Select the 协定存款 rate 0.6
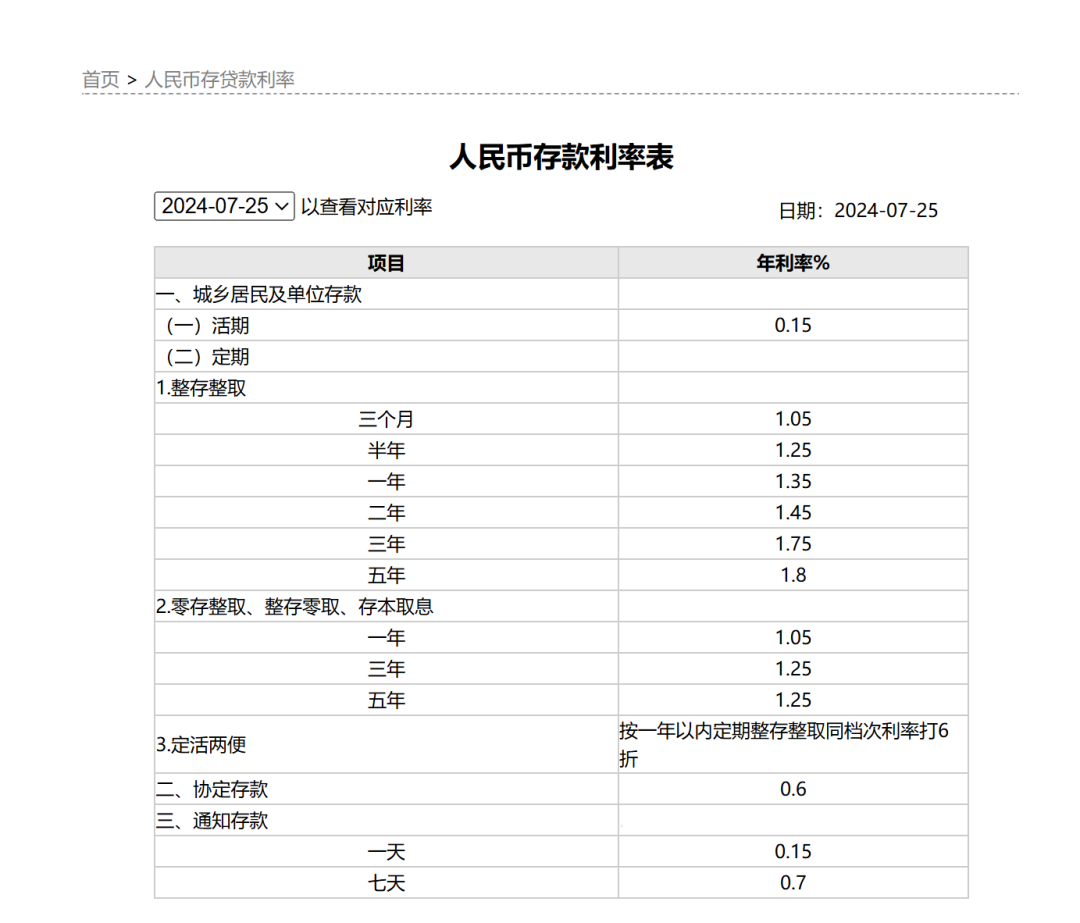Screen dimensions: 1080x923 point(793,789)
